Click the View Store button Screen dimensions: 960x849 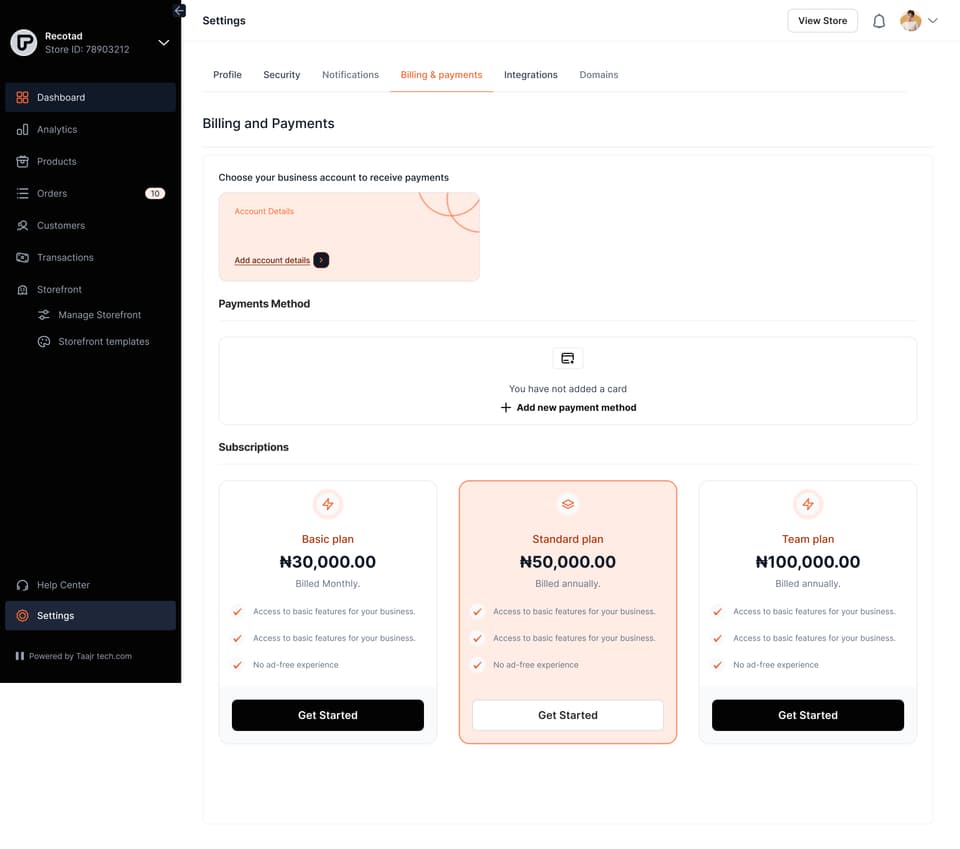(822, 21)
